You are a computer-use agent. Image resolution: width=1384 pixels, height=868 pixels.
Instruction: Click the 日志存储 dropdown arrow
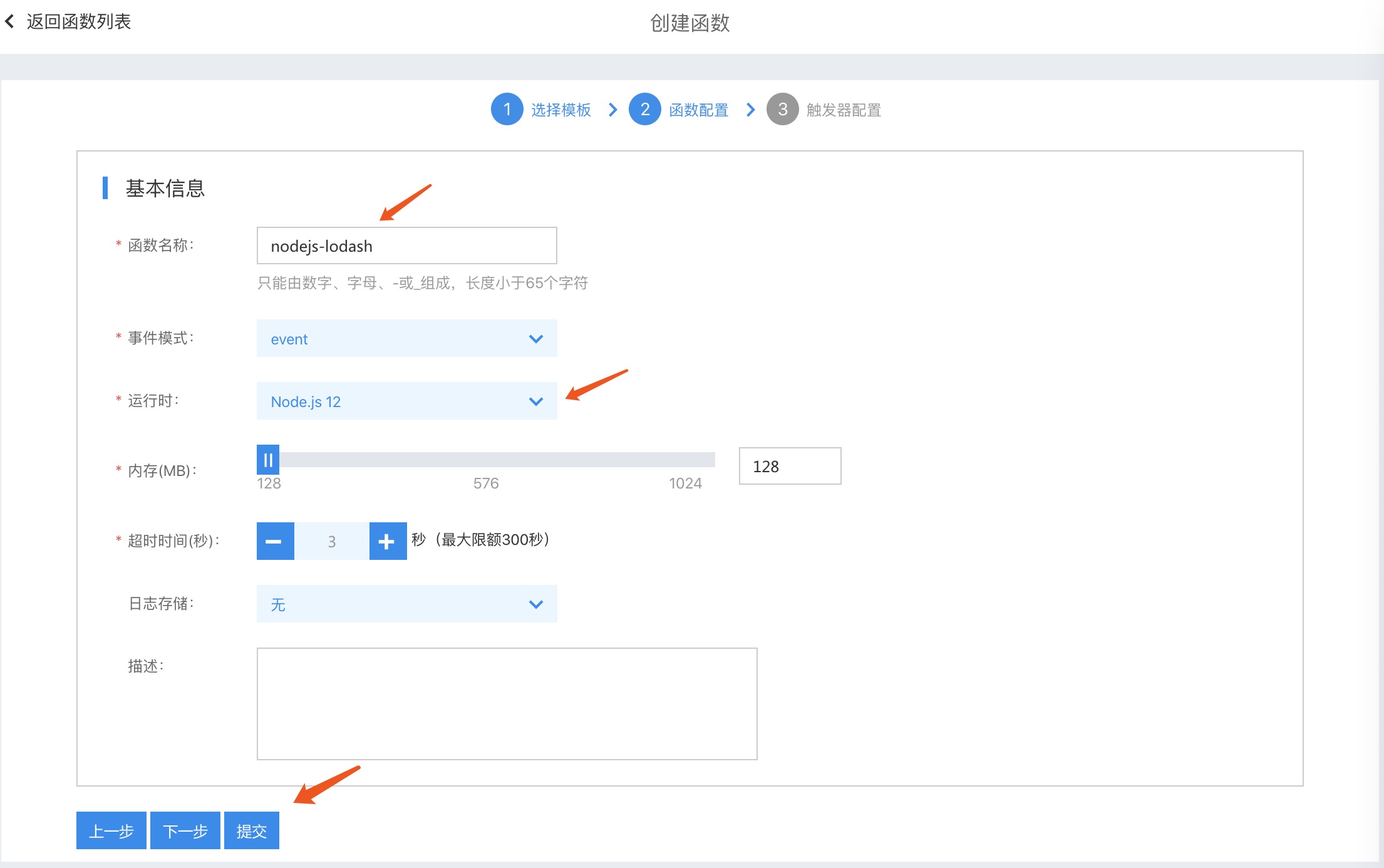pyautogui.click(x=536, y=604)
